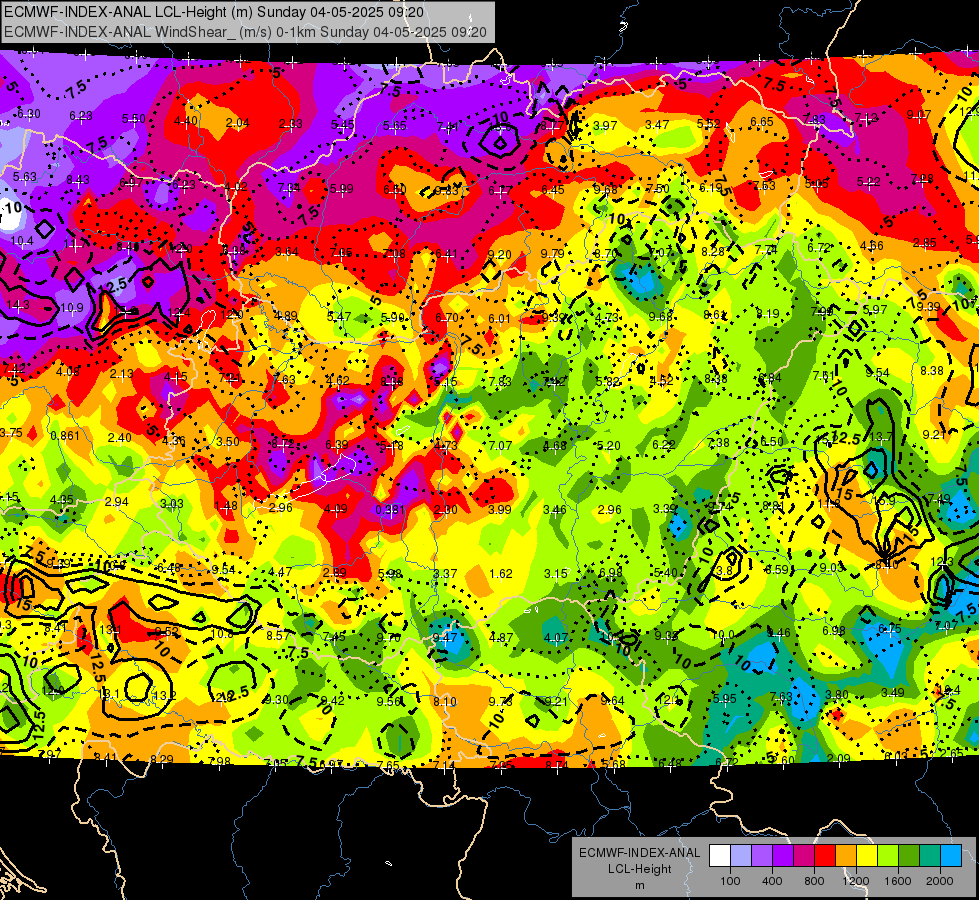The width and height of the screenshot is (979, 900).
Task: Click the 800 legend scale label
Action: coord(814,881)
